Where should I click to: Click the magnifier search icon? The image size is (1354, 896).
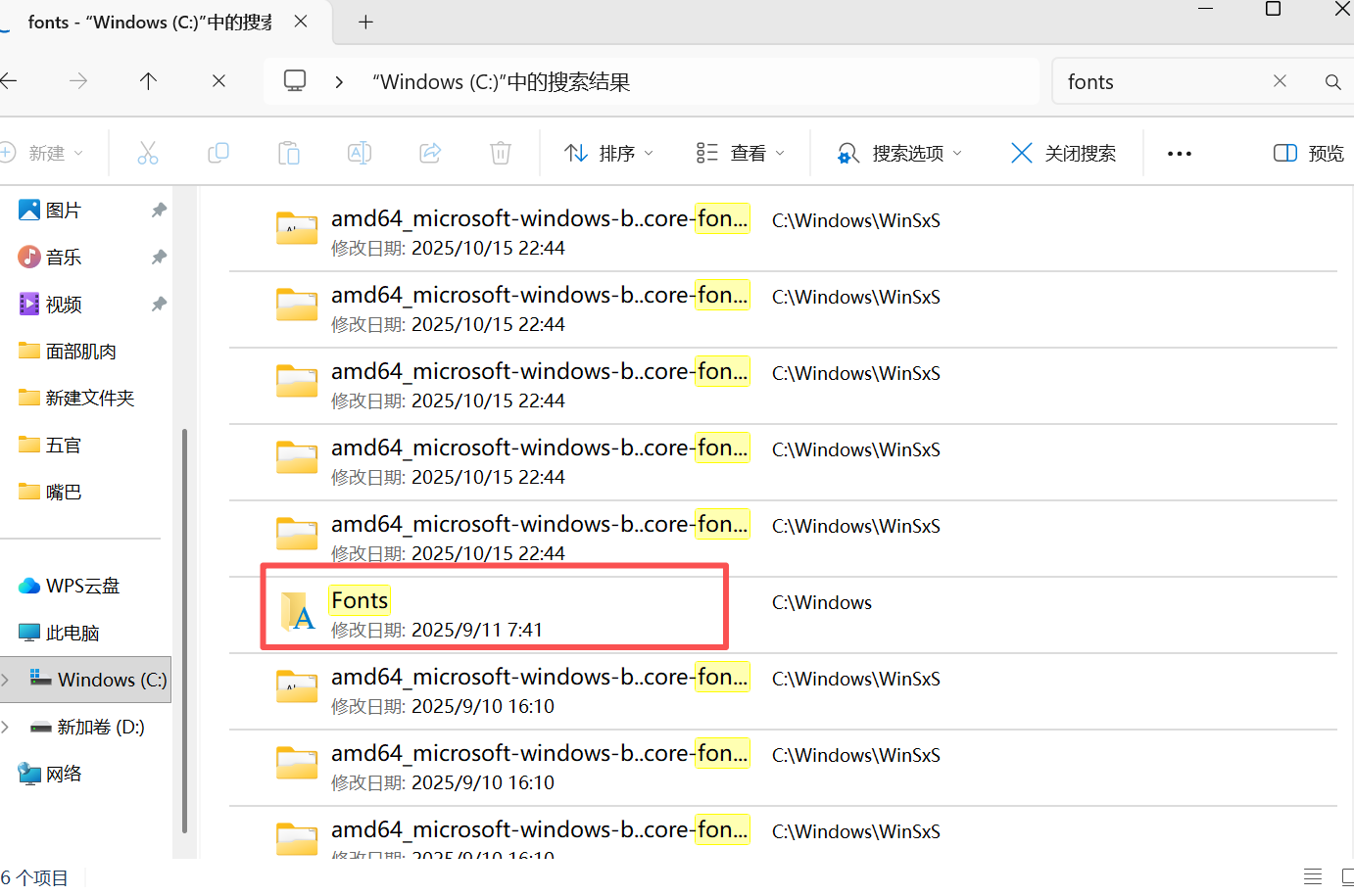1332,82
